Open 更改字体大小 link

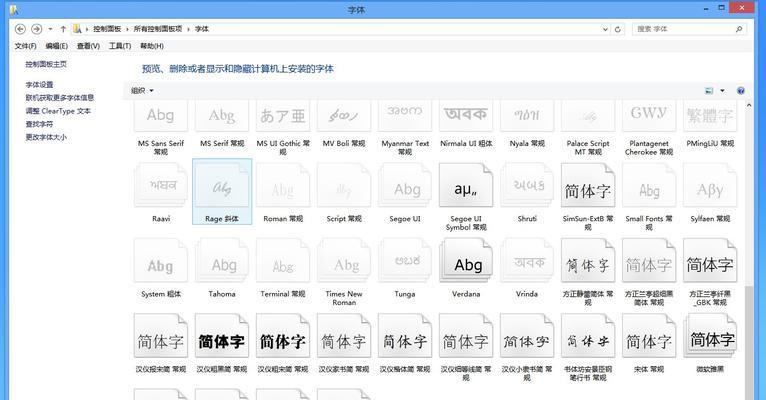[46, 137]
